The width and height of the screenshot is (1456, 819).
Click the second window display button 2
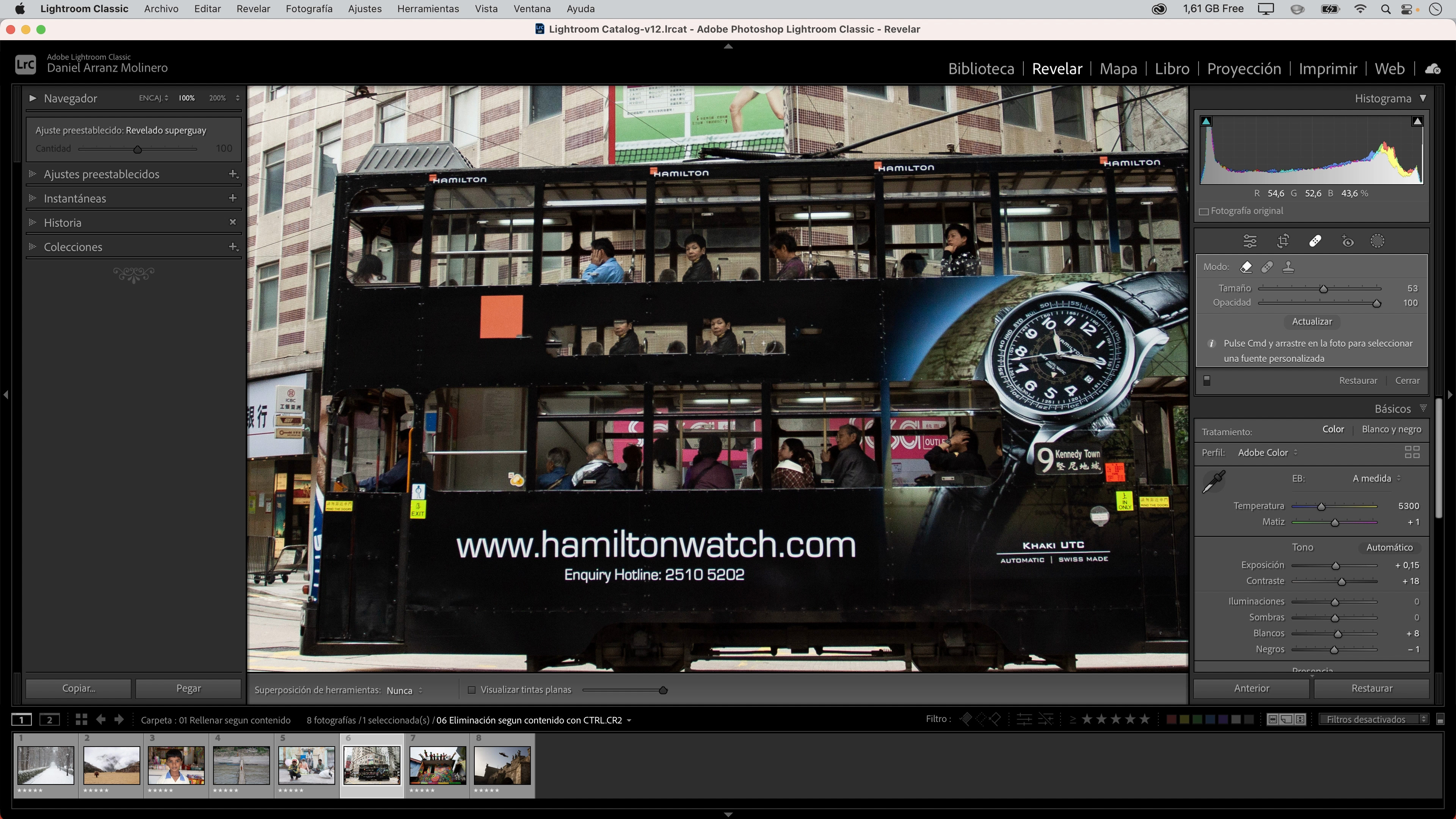tap(50, 720)
